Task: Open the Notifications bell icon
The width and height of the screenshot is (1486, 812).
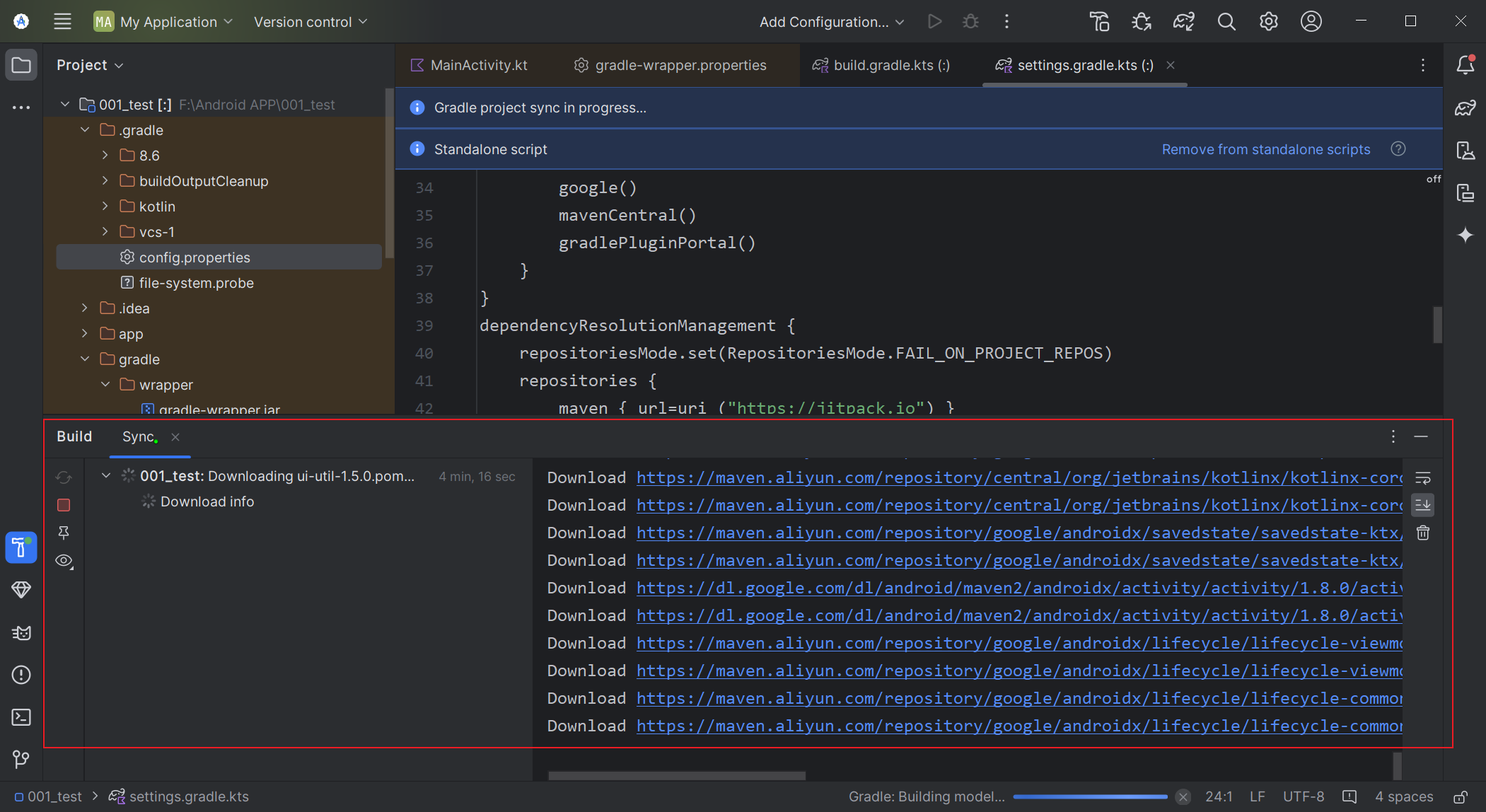Action: pos(1465,65)
